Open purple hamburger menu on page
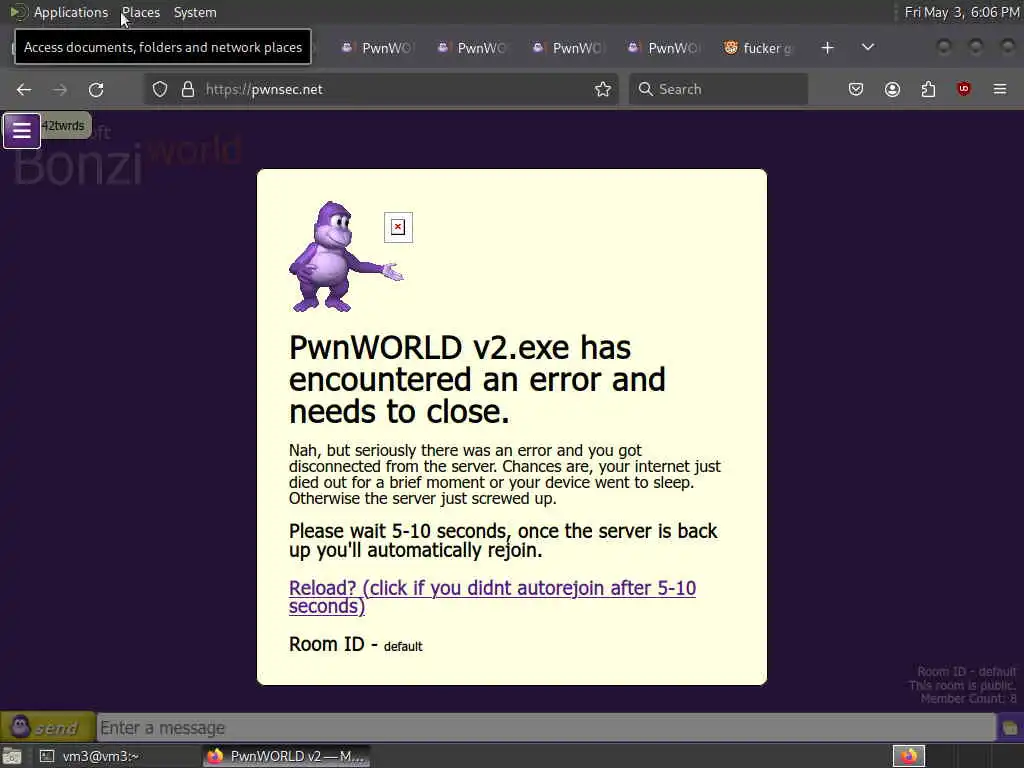 click(22, 131)
